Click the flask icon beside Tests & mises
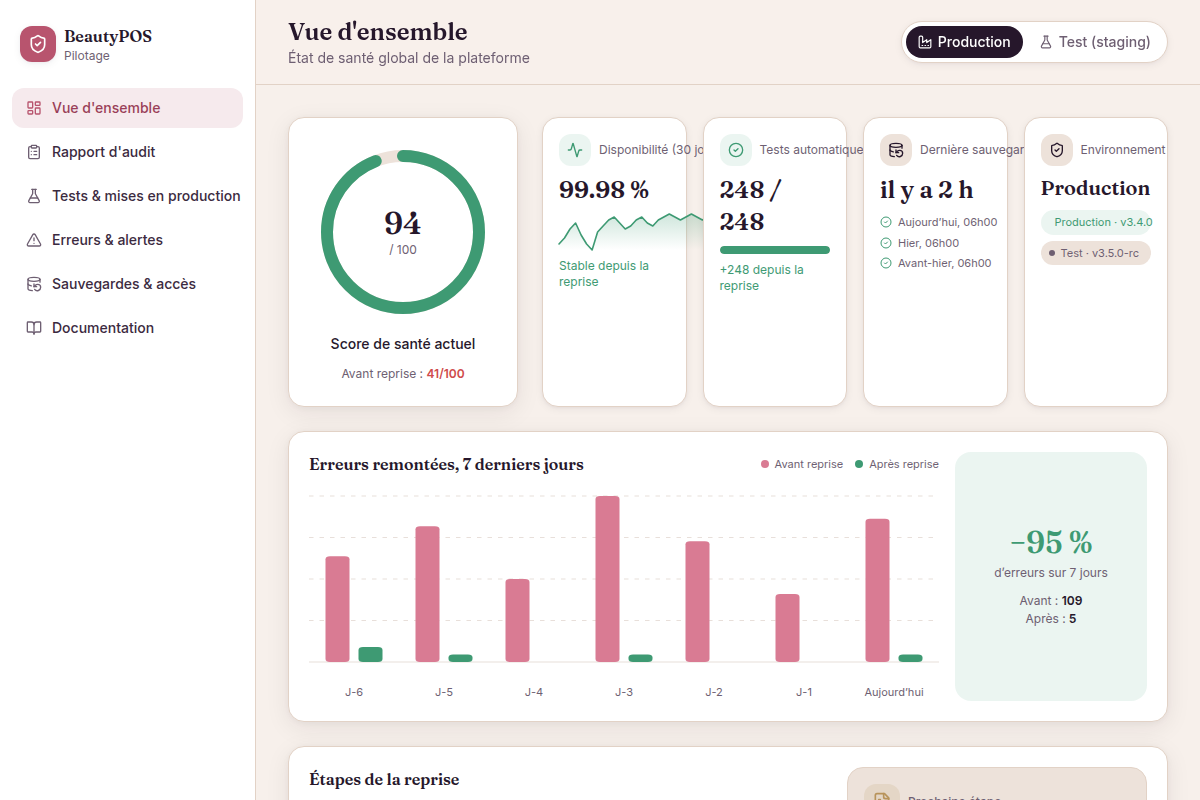 click(34, 196)
